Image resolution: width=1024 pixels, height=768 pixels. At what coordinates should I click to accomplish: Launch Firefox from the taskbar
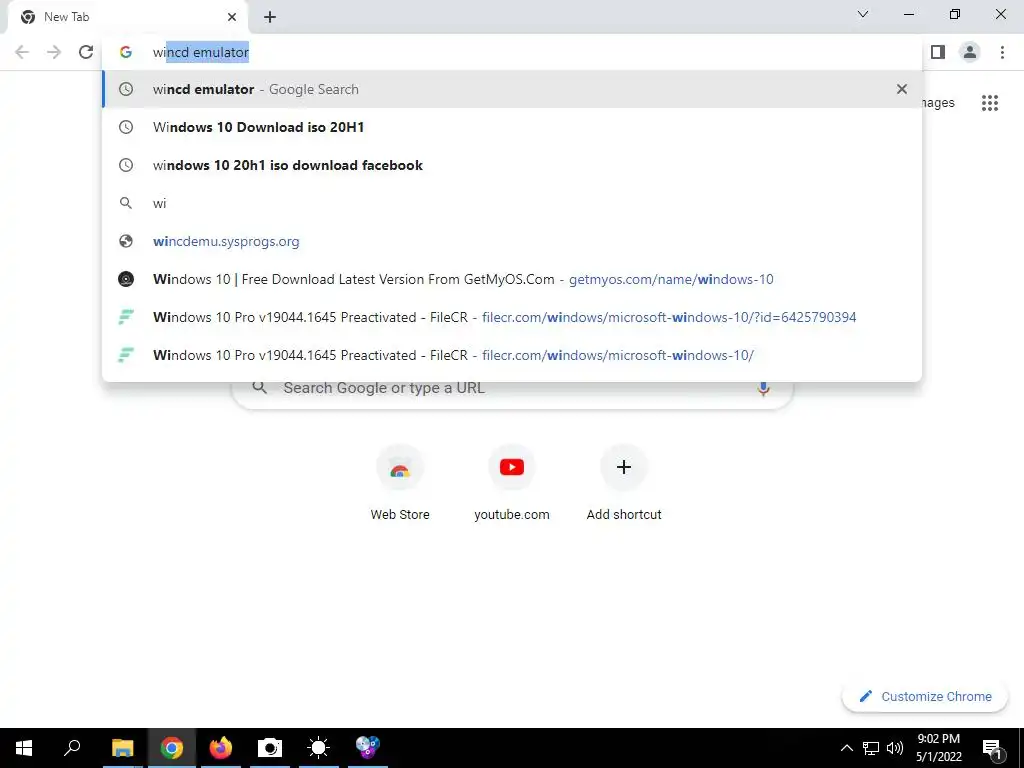point(221,748)
